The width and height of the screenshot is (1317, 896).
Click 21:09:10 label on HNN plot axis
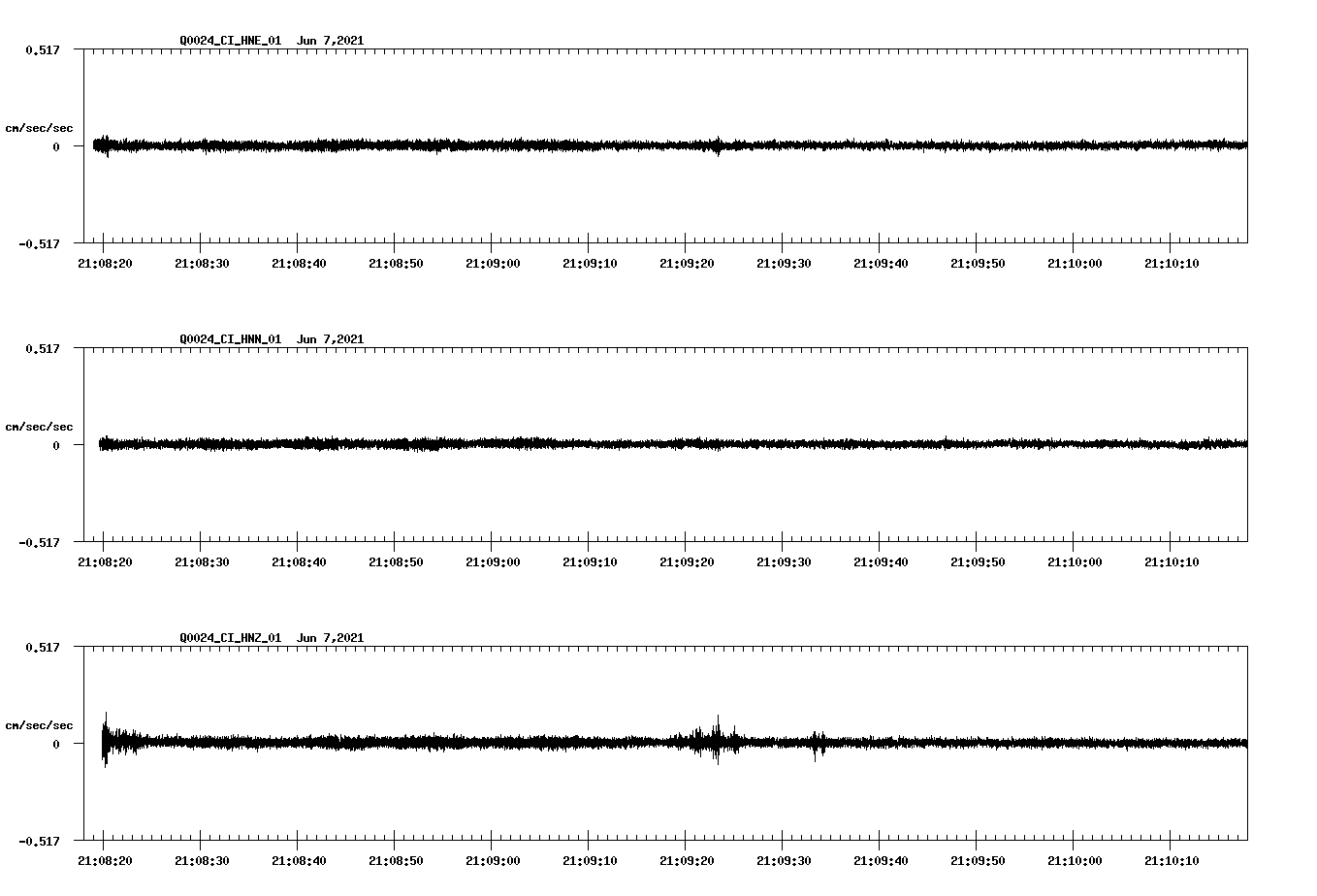click(x=590, y=562)
